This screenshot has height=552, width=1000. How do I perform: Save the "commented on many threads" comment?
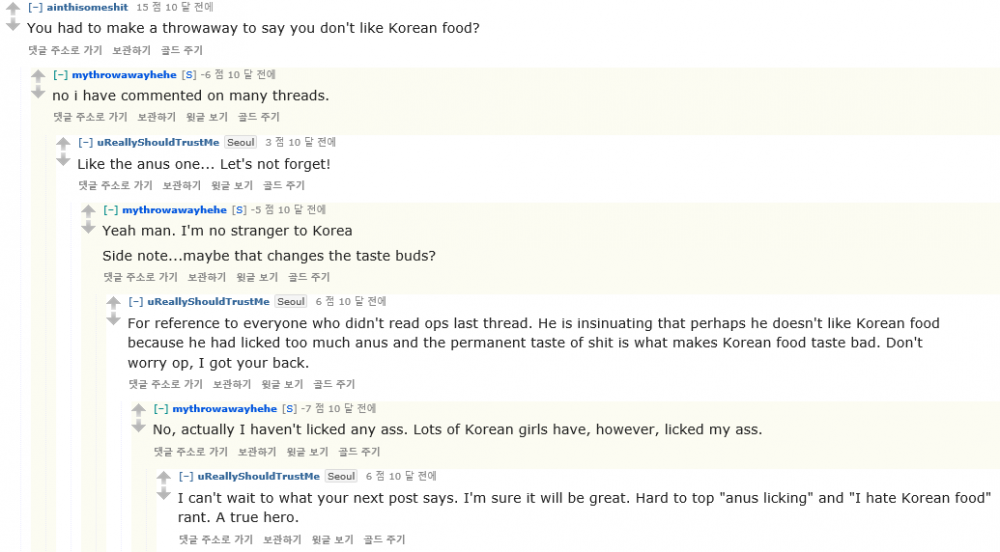click(x=156, y=117)
